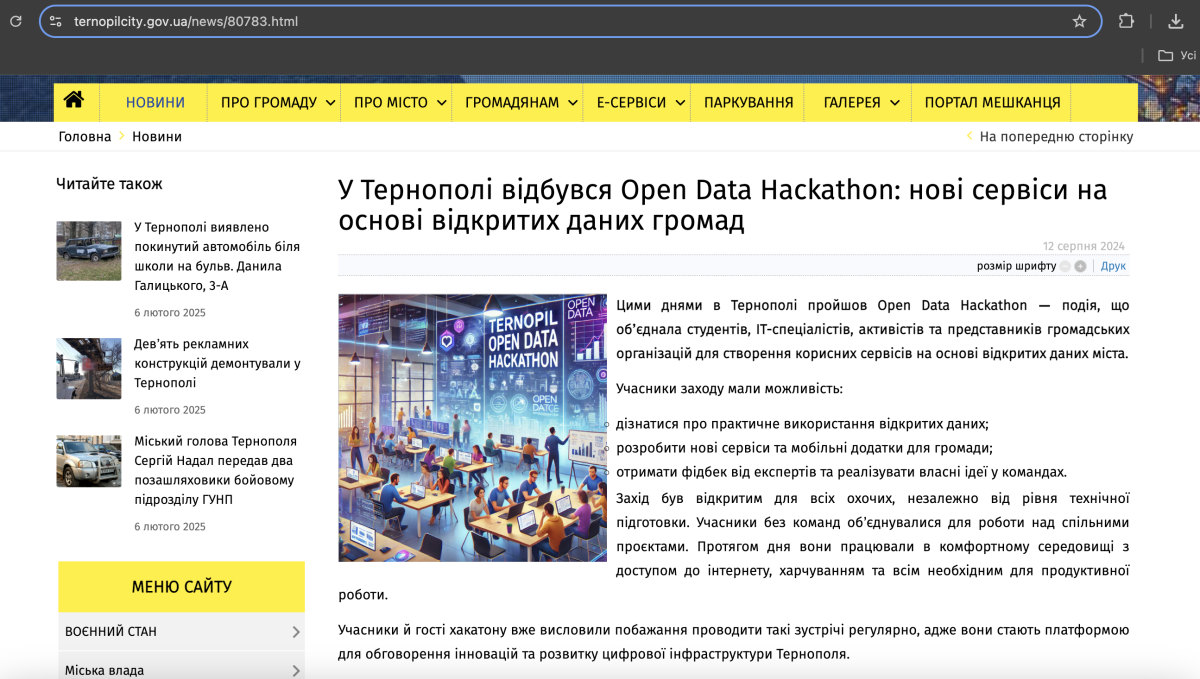Image resolution: width=1200 pixels, height=679 pixels.
Task: Open the browser extensions puzzle icon
Action: [1126, 21]
